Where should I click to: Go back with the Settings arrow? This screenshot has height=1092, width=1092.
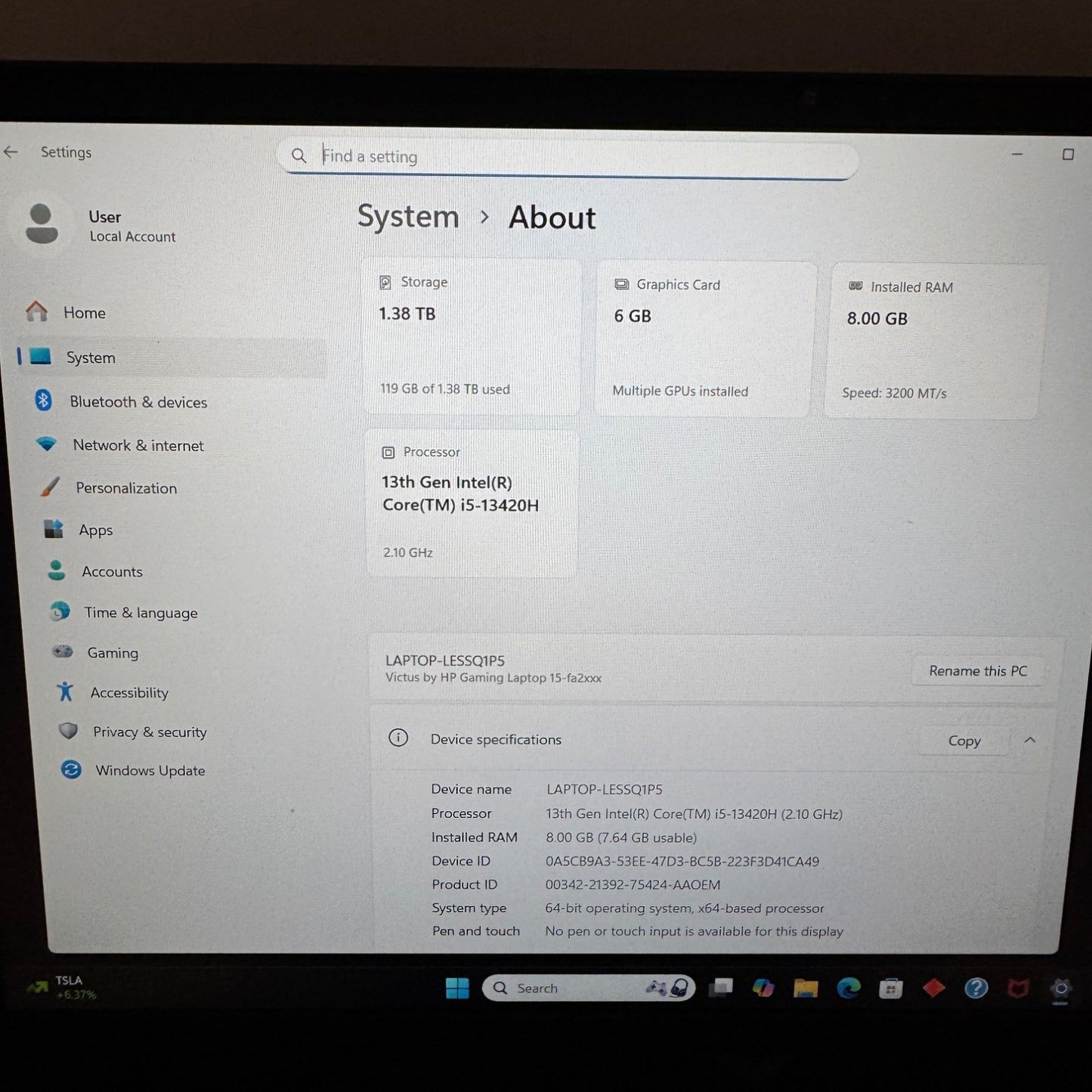coord(11,152)
